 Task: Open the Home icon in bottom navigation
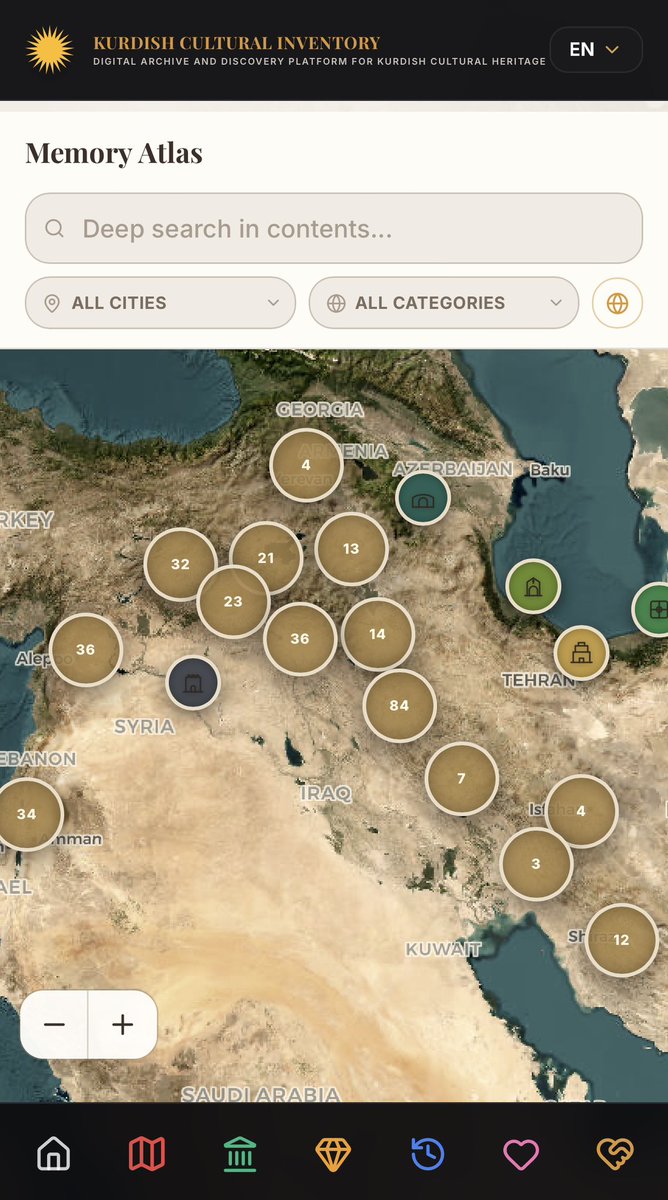point(53,1155)
